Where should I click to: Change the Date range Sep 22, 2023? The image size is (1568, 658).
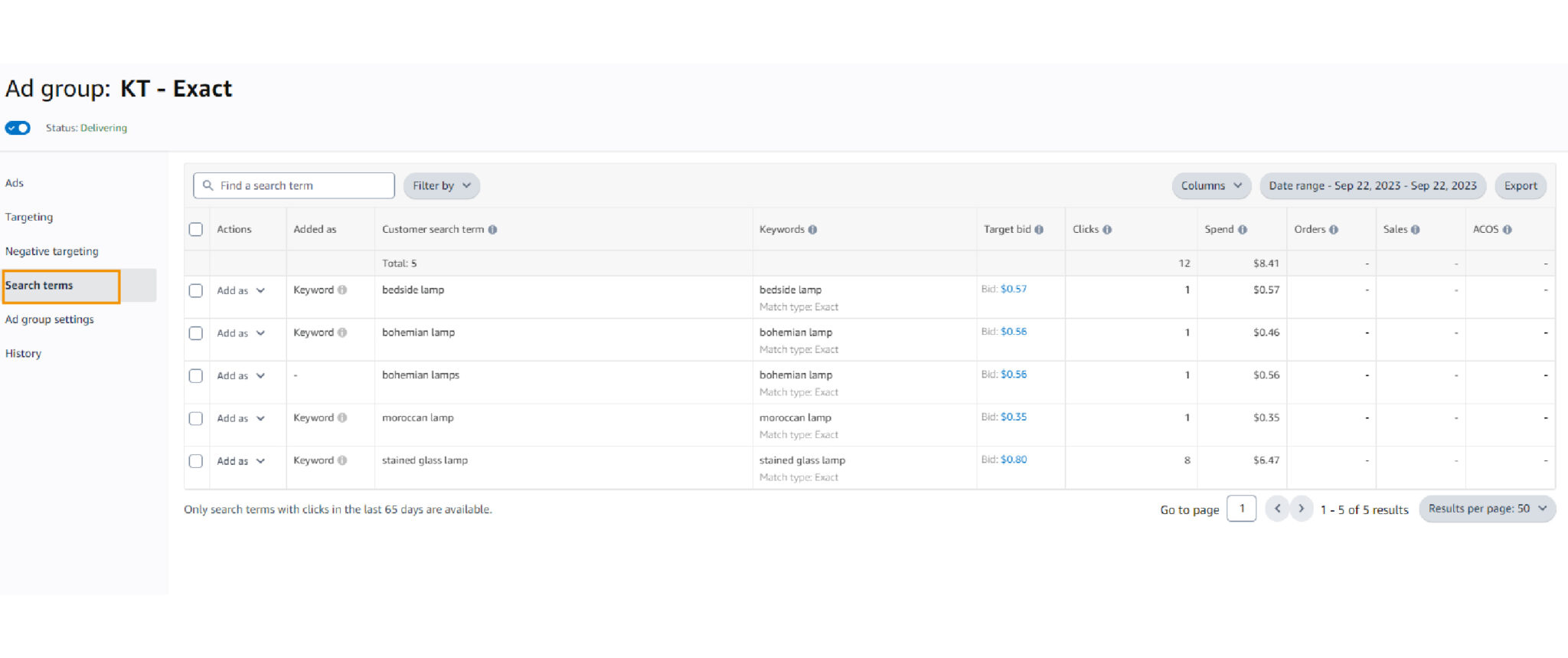click(1373, 185)
